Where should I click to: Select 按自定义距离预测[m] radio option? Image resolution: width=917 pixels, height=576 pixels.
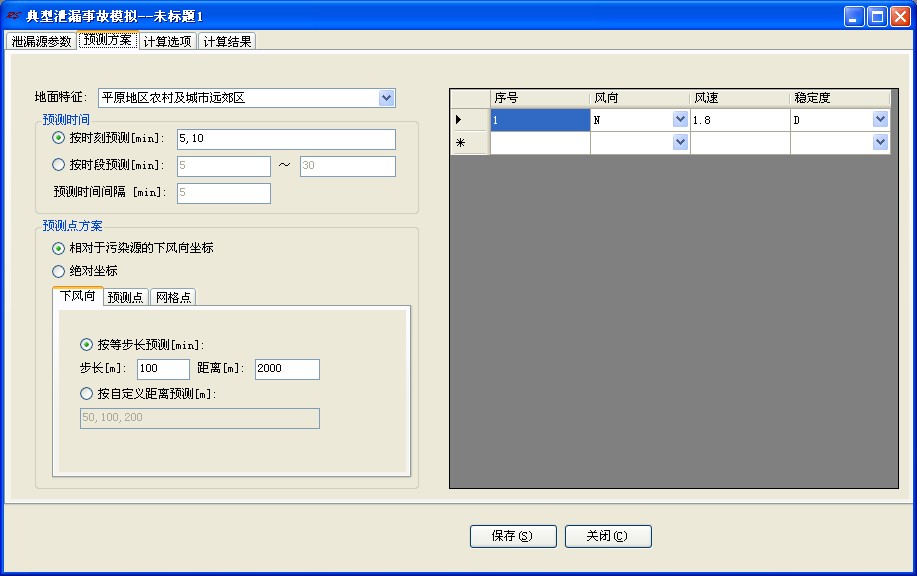tap(86, 394)
